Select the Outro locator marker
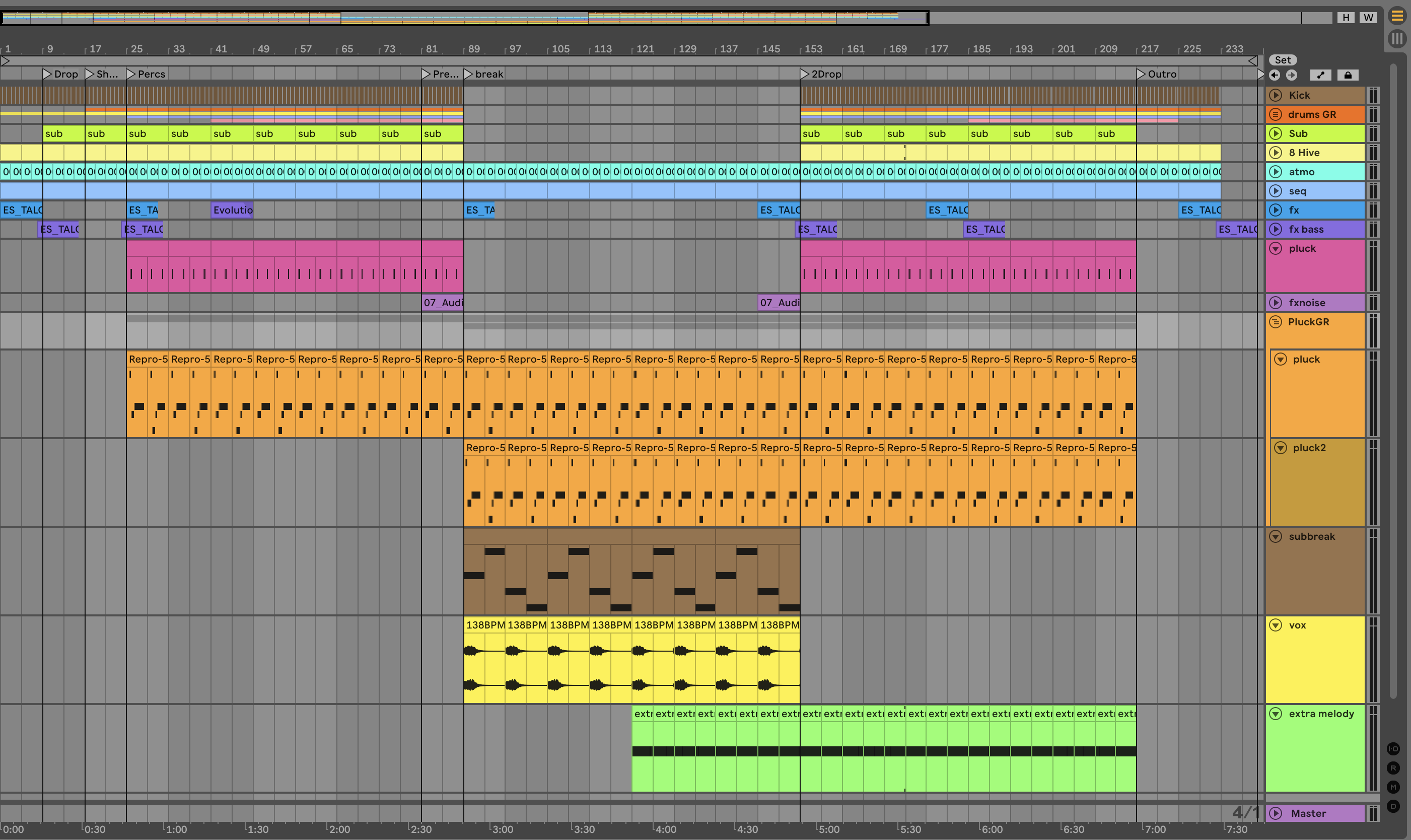This screenshot has height=840, width=1411. [x=1141, y=74]
